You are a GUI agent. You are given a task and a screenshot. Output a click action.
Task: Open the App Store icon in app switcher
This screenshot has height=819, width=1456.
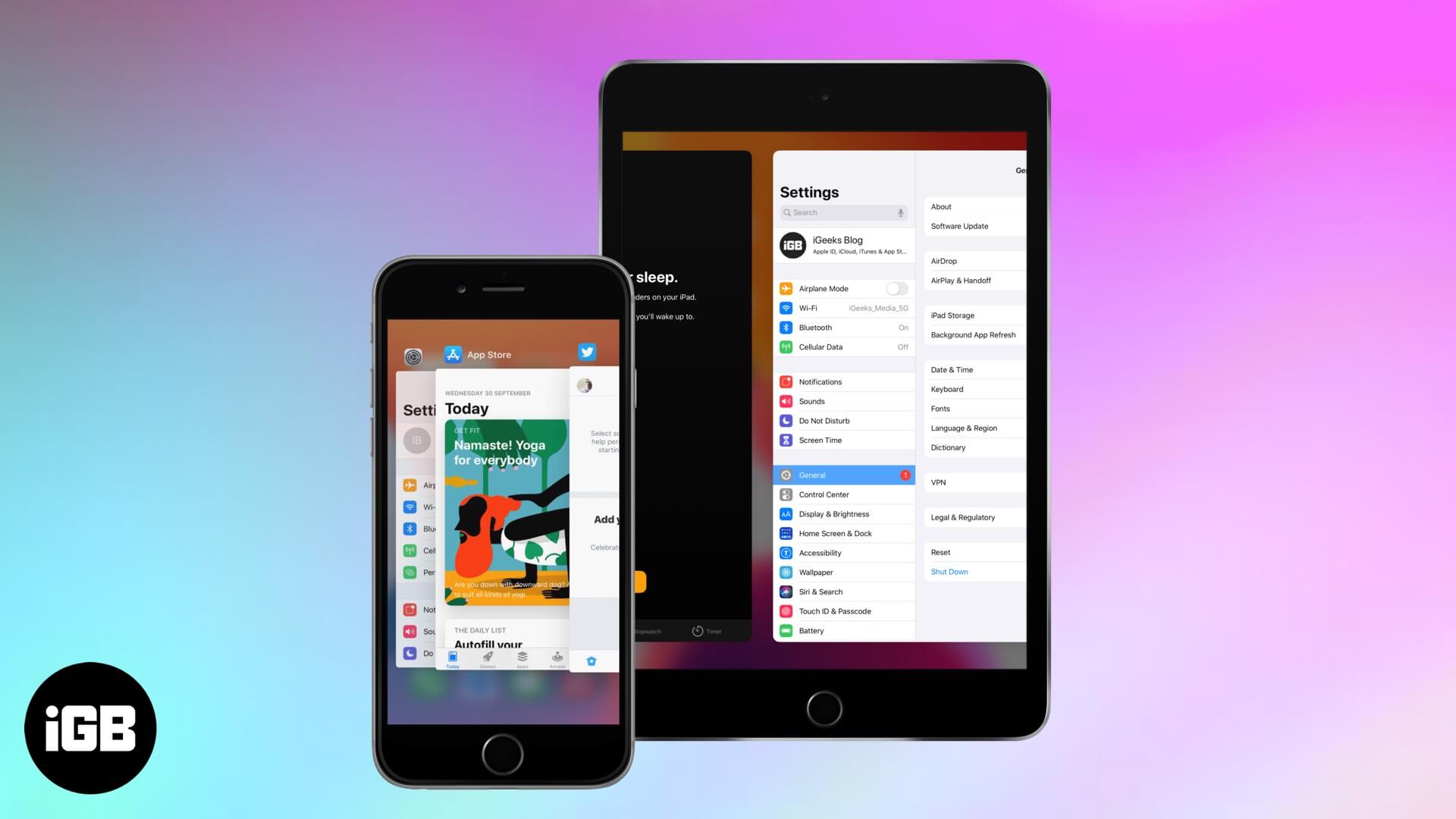452,354
